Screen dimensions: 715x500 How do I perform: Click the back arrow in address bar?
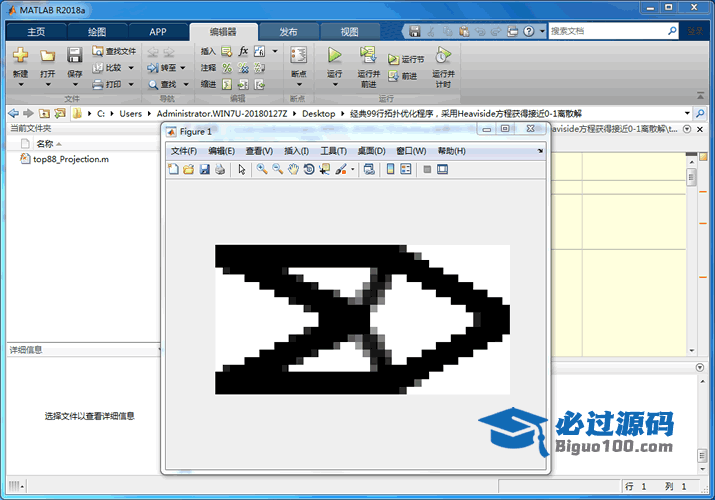[x=14, y=113]
